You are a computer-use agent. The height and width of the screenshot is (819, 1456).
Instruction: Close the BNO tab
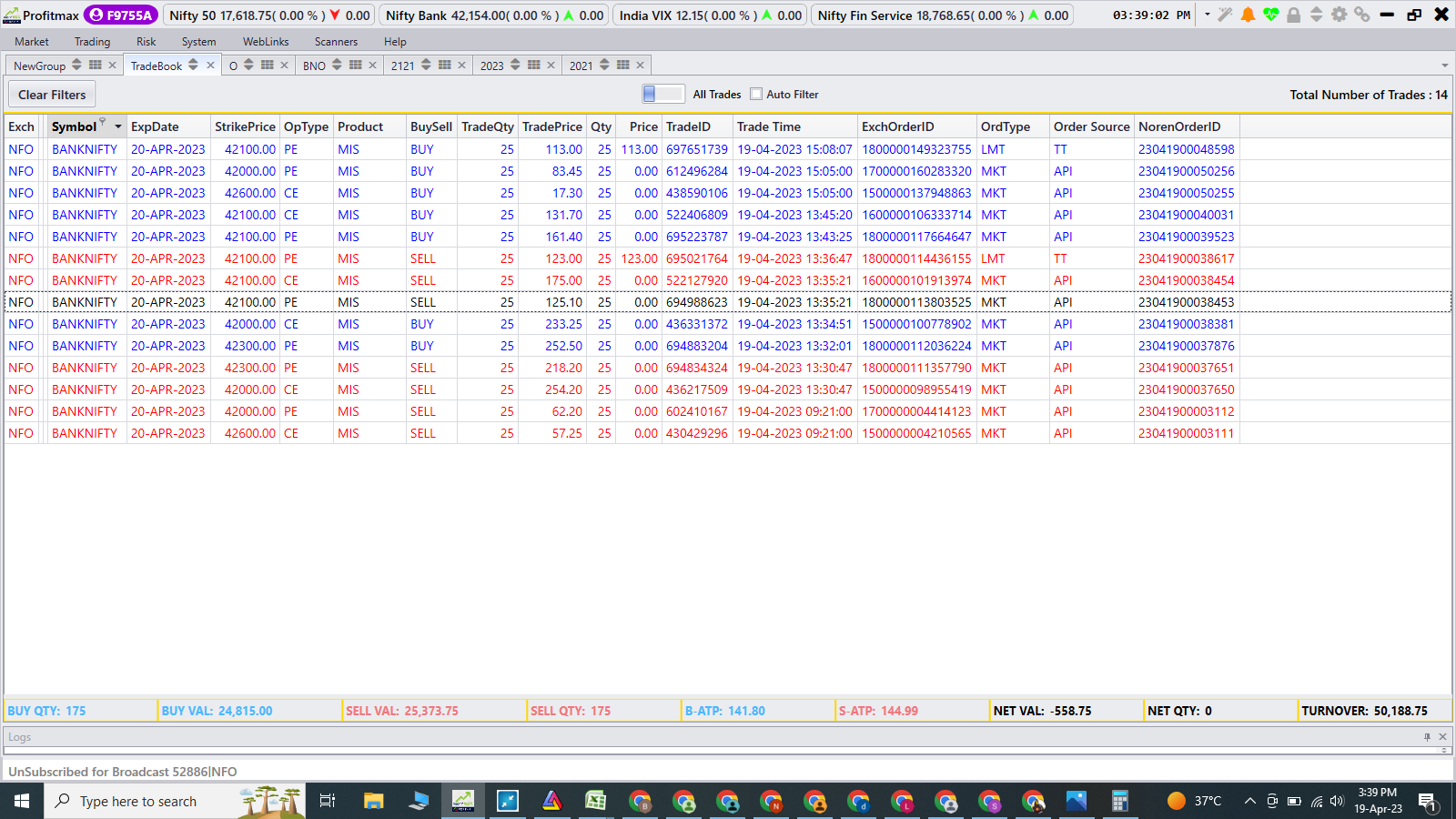[372, 65]
